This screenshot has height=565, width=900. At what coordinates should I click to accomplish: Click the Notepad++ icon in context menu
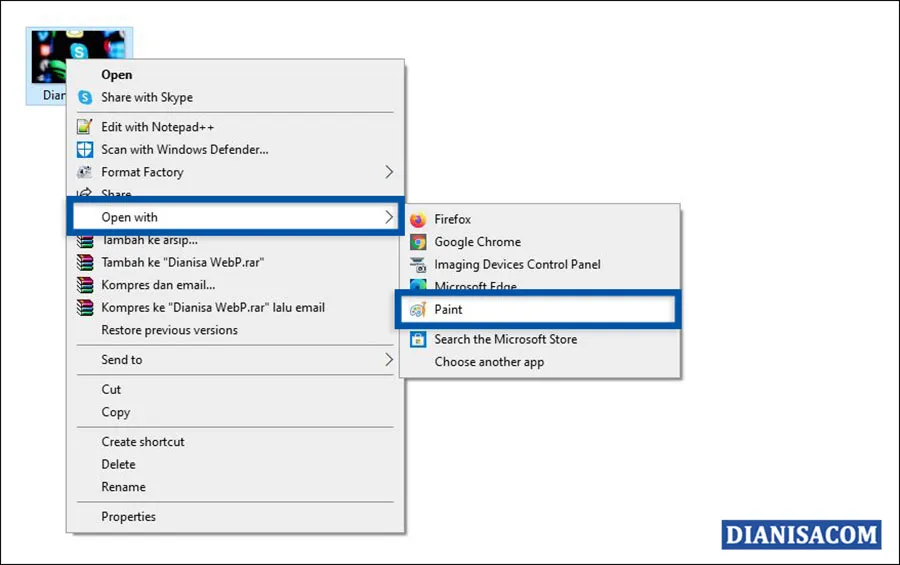pos(85,127)
